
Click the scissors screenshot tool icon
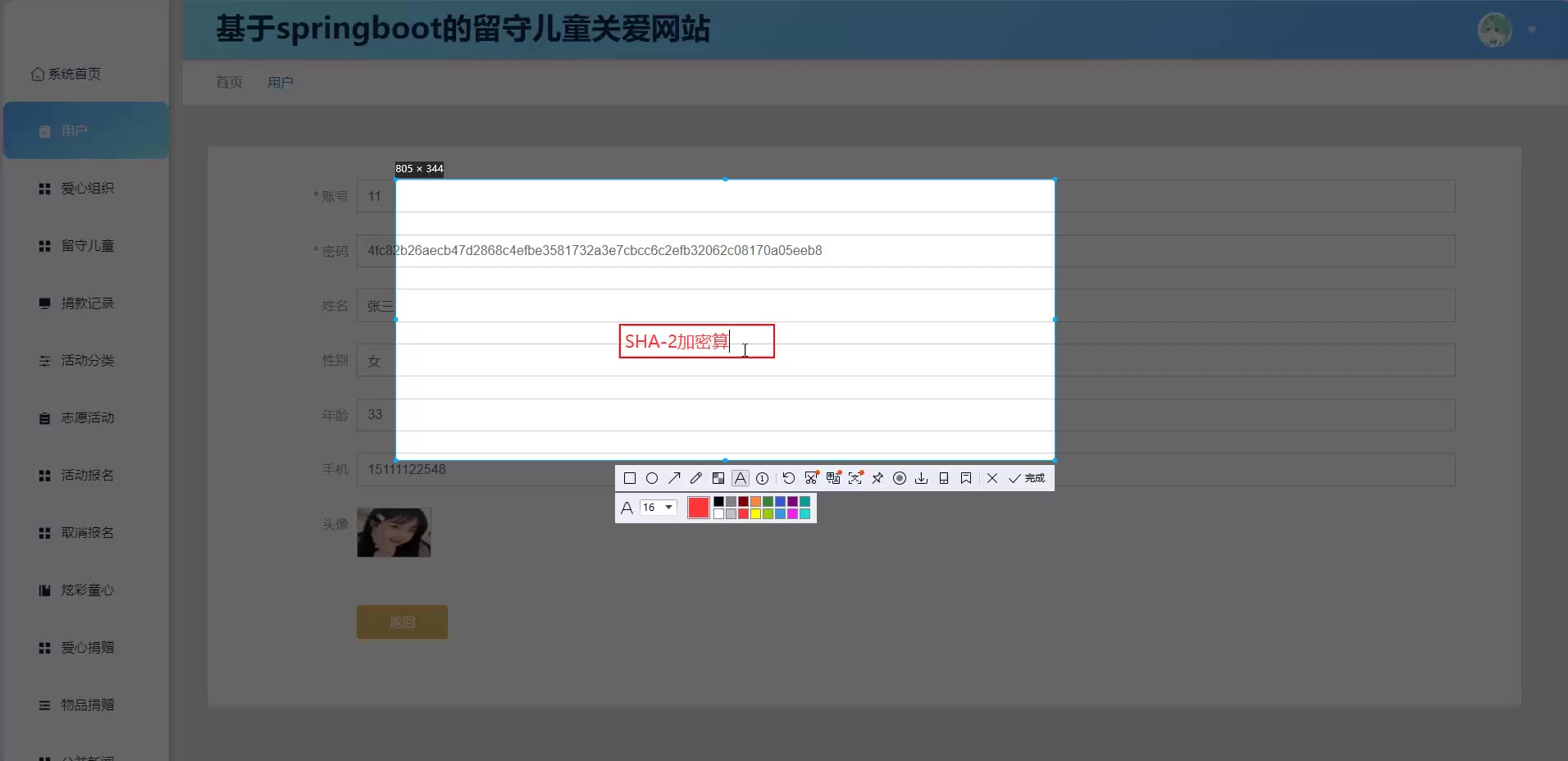click(812, 478)
